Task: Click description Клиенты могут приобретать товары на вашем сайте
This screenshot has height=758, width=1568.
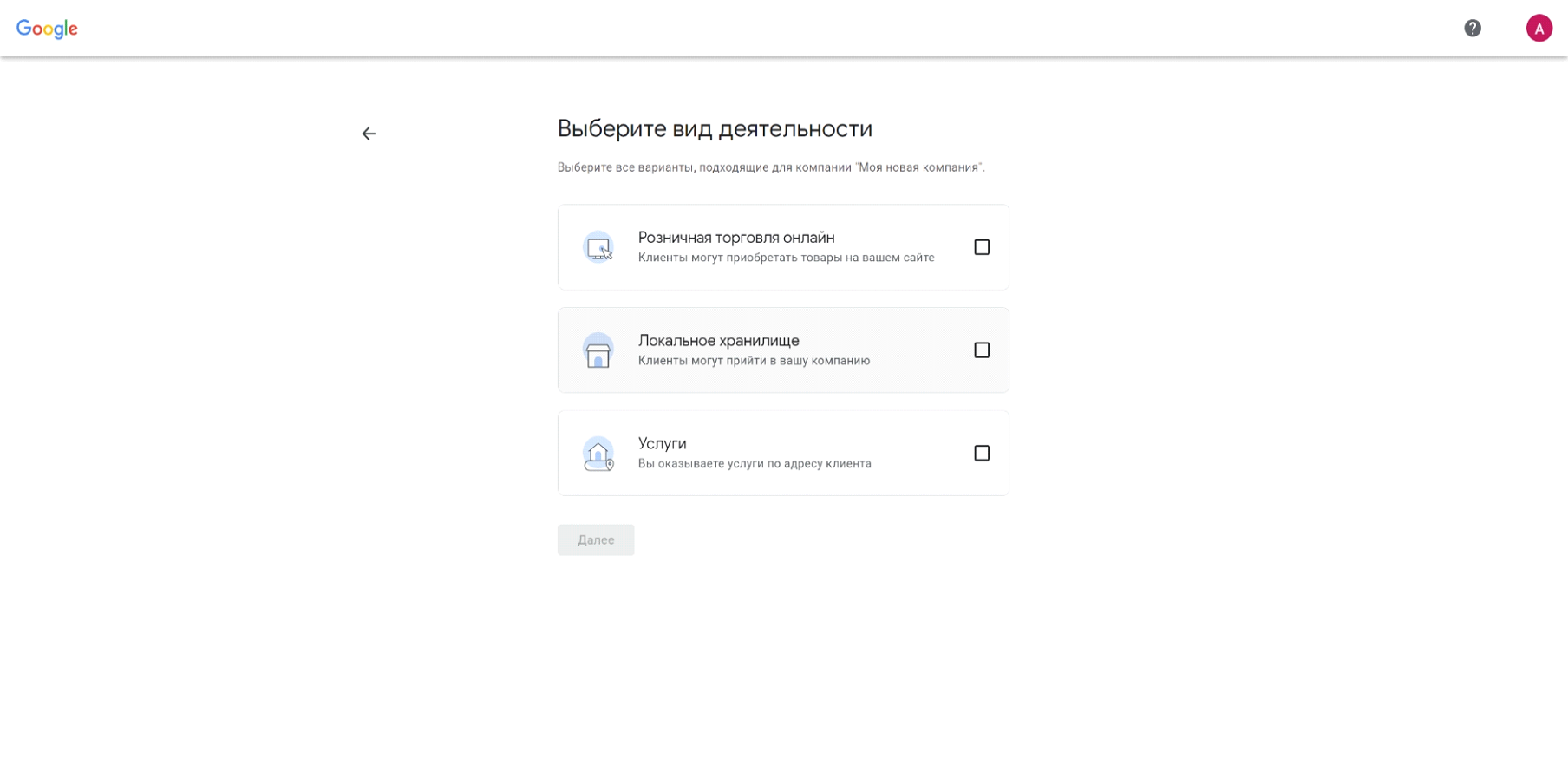Action: tap(787, 258)
